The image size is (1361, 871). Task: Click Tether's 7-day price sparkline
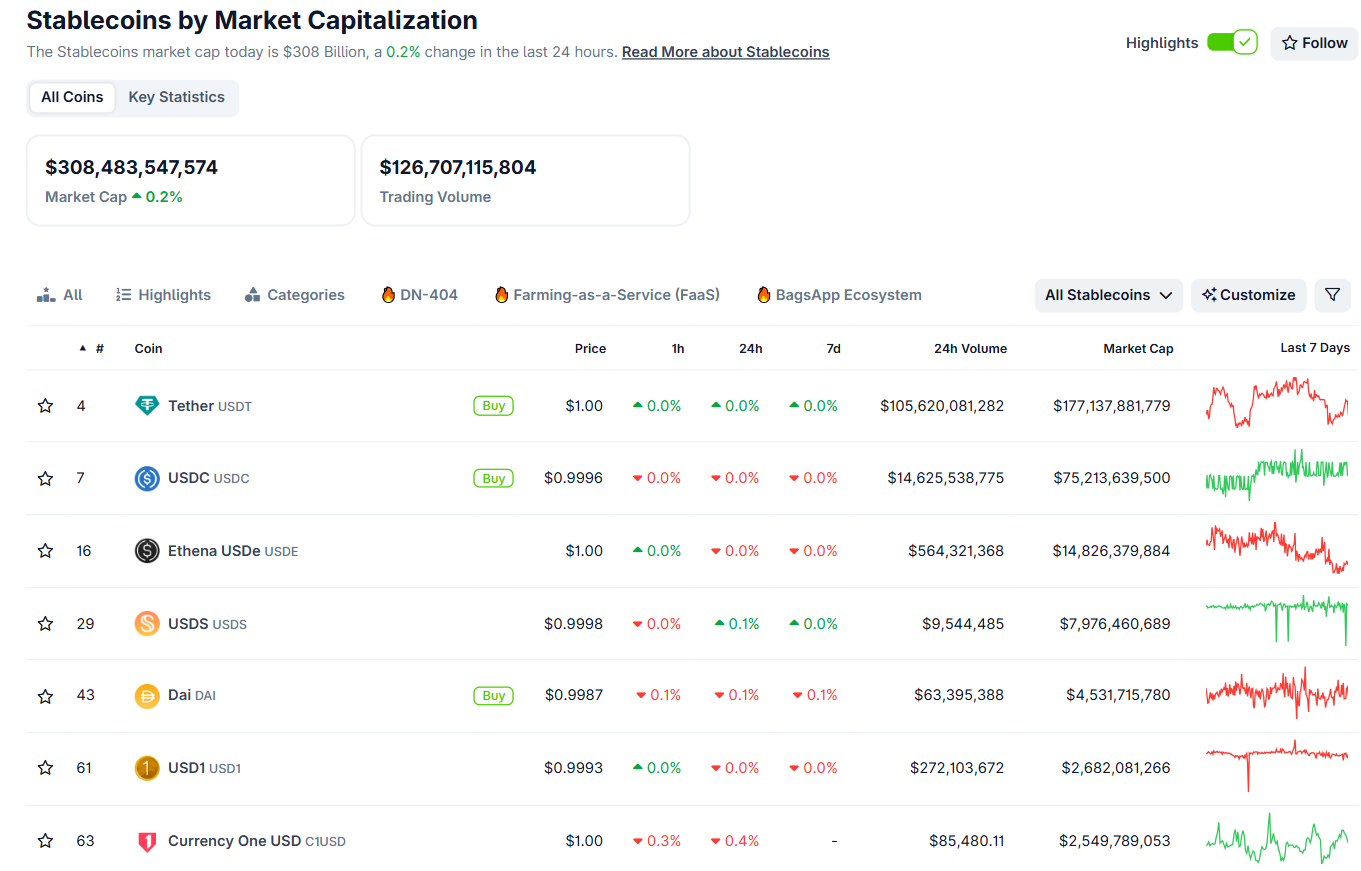coord(1277,405)
